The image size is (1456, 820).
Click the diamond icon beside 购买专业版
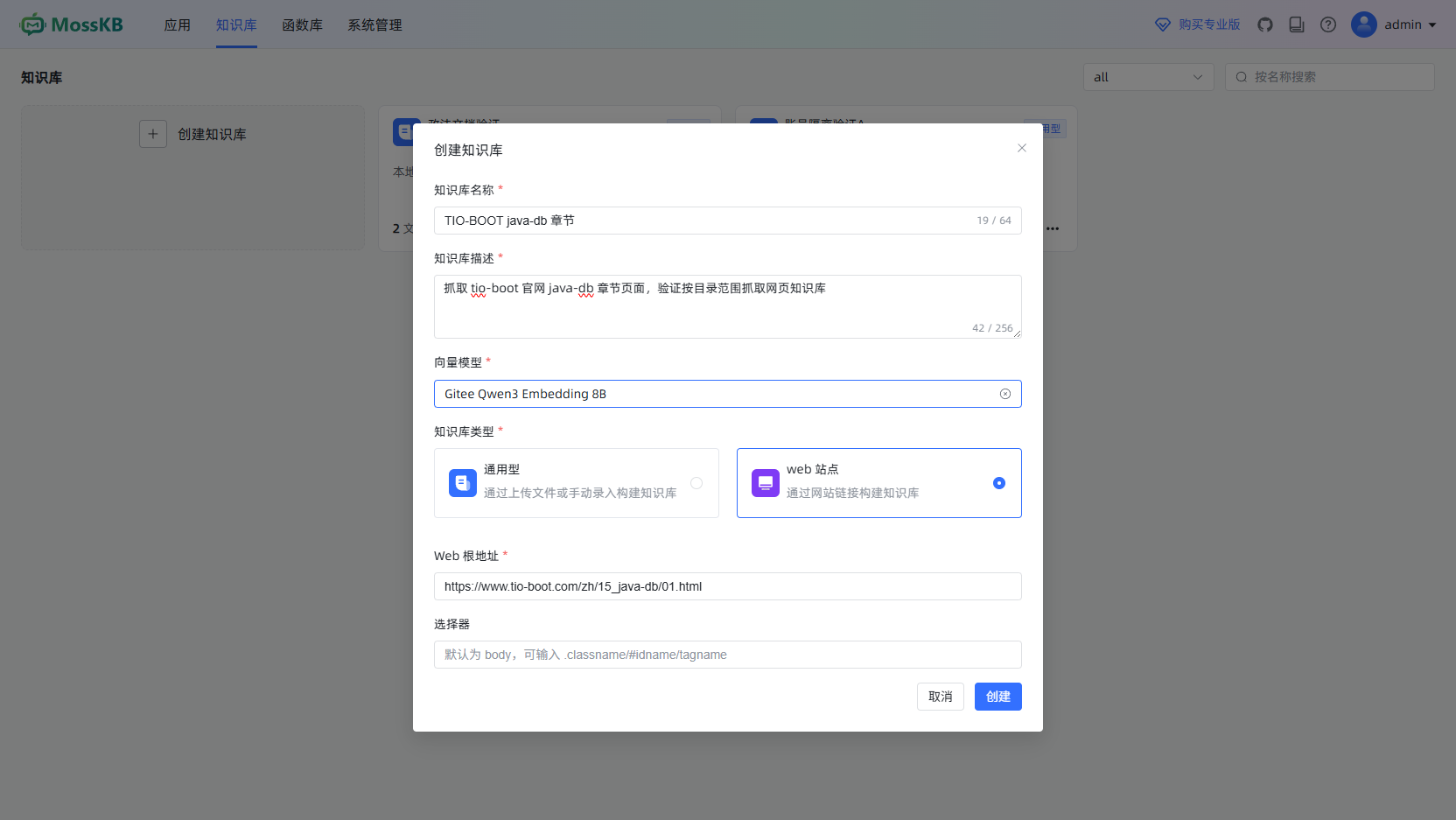1163,25
